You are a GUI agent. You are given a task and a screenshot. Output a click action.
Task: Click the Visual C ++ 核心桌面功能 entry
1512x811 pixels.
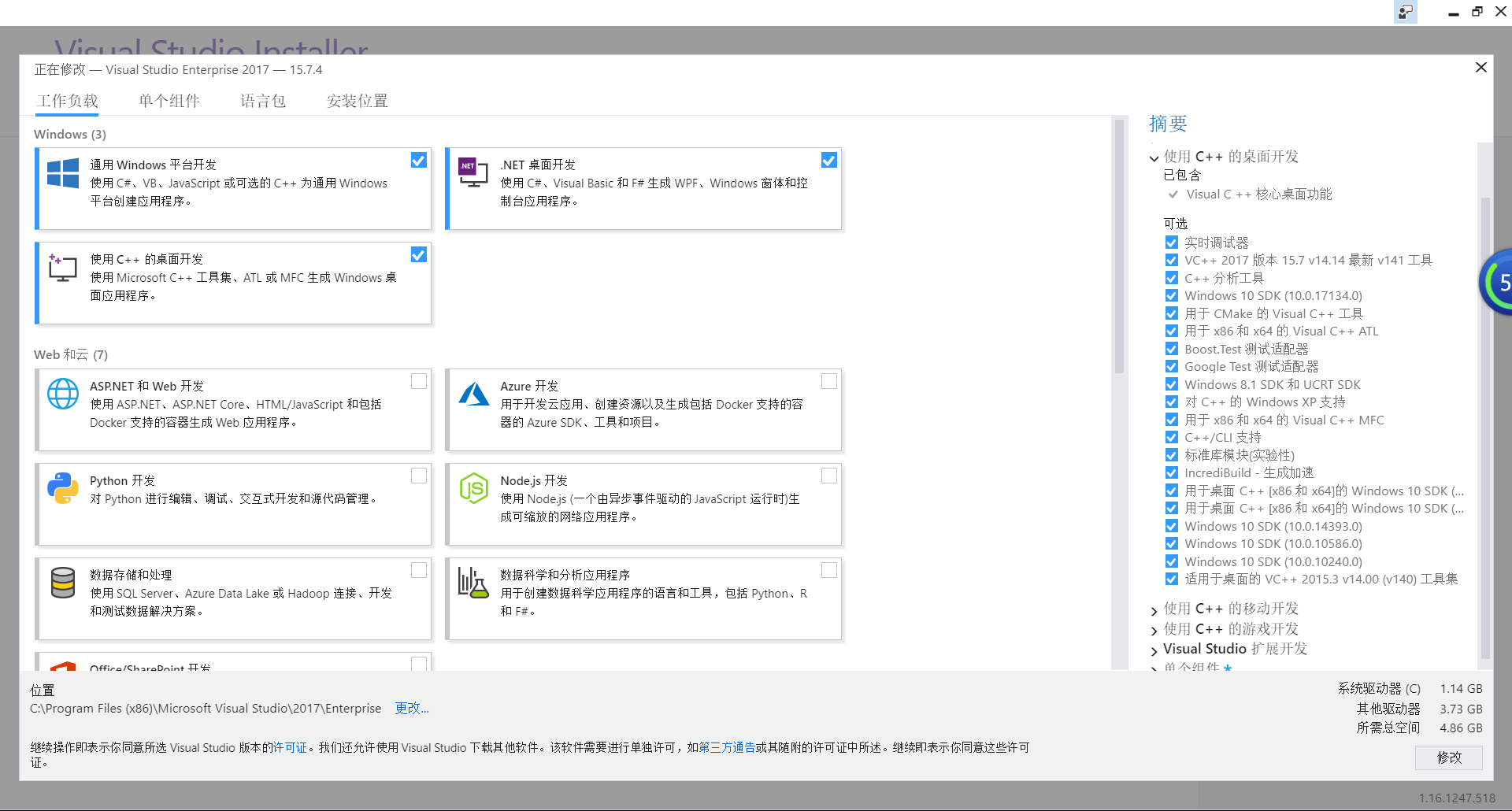[x=1259, y=194]
